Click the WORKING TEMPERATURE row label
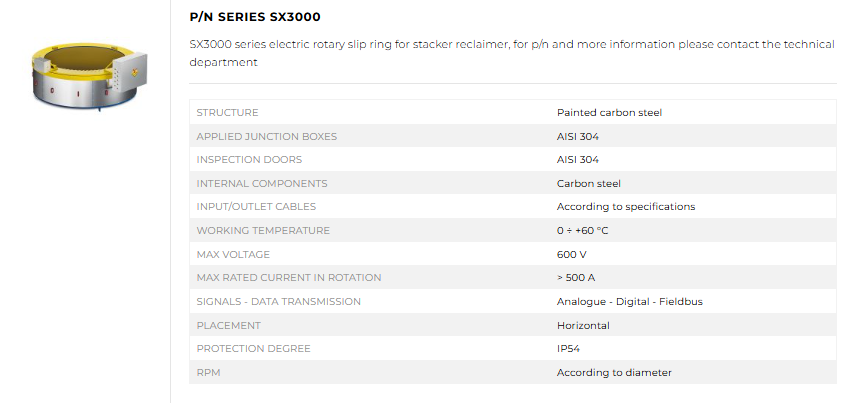 pyautogui.click(x=263, y=230)
